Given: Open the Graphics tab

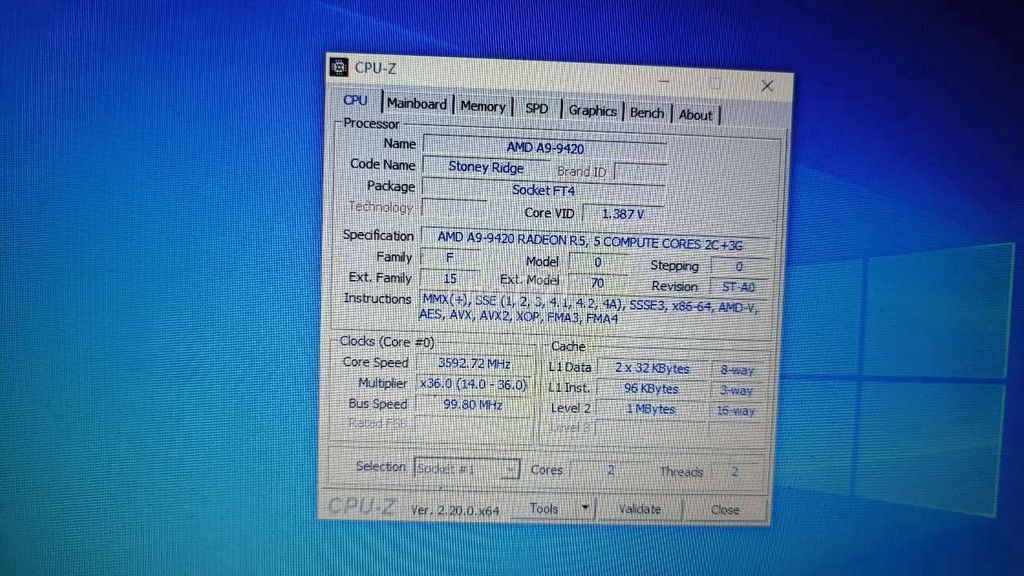Looking at the screenshot, I should pos(592,111).
